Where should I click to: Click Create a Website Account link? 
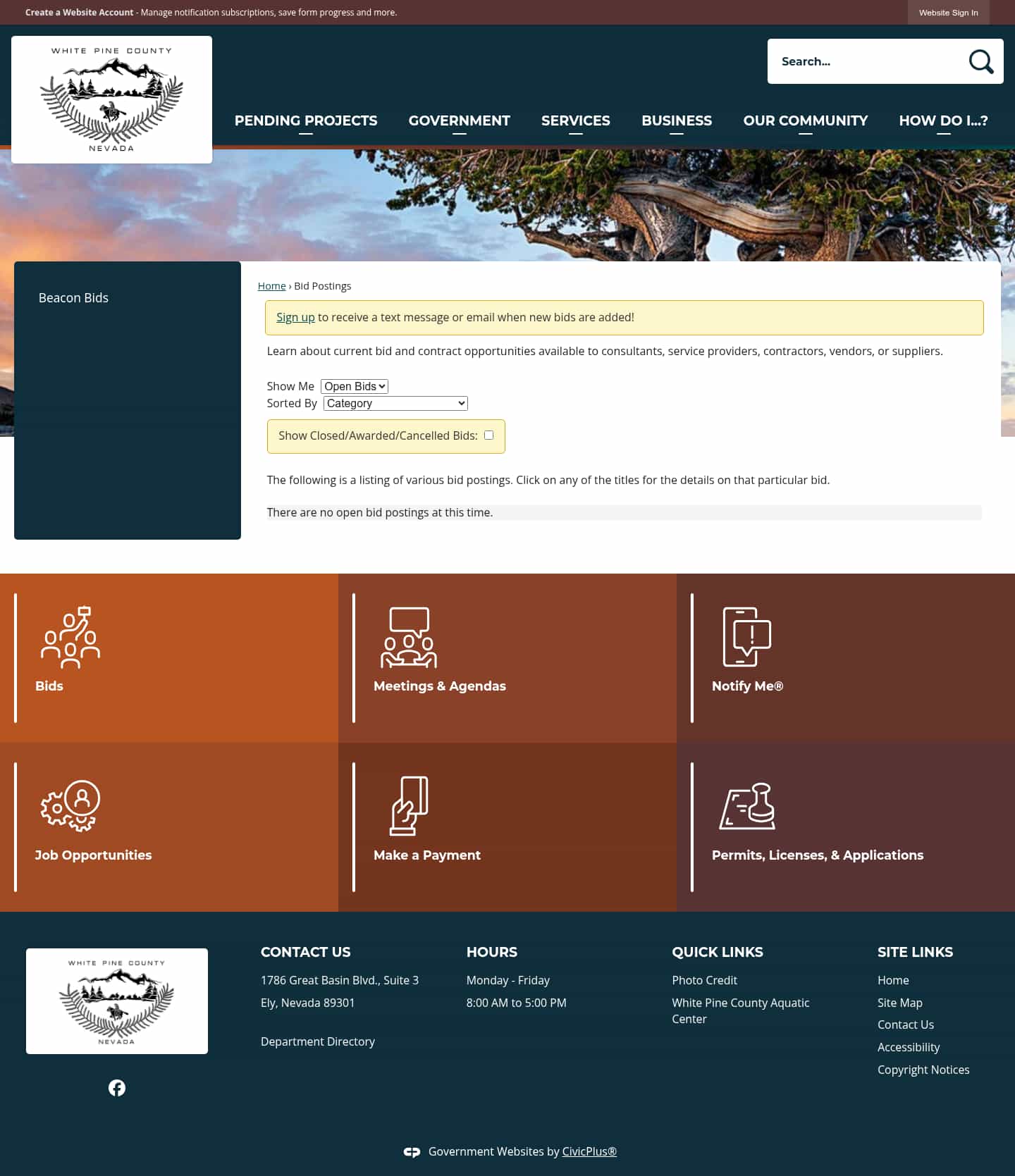point(79,13)
